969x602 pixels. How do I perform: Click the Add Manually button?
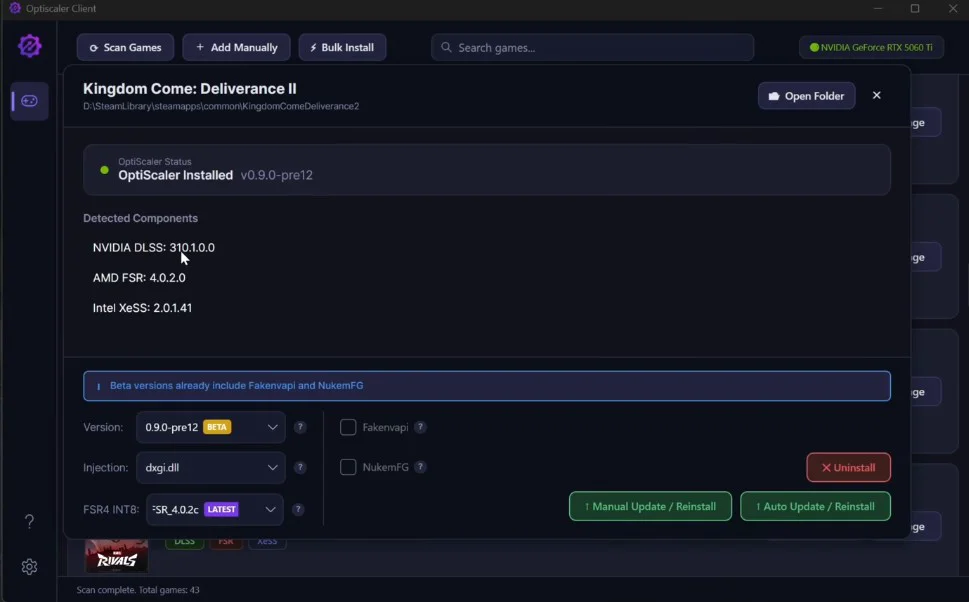pos(236,47)
